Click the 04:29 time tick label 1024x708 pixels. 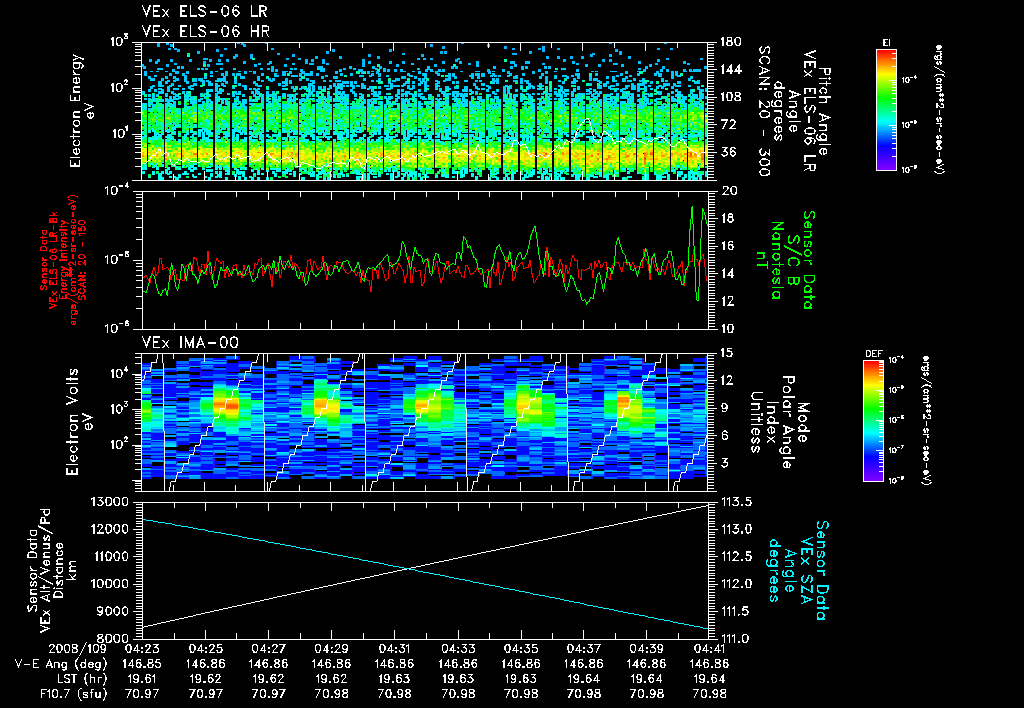pyautogui.click(x=332, y=649)
